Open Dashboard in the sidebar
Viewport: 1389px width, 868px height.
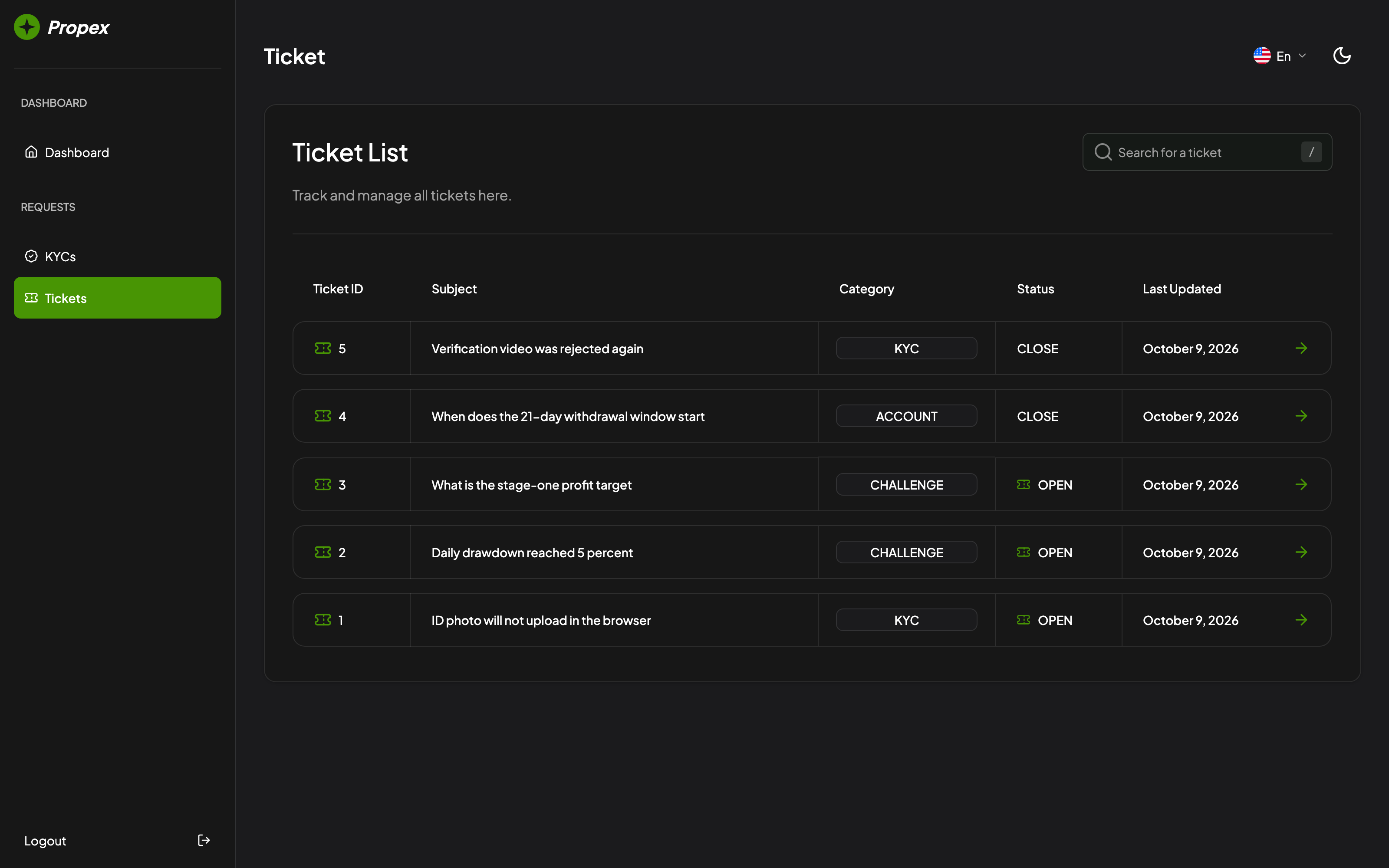117,152
